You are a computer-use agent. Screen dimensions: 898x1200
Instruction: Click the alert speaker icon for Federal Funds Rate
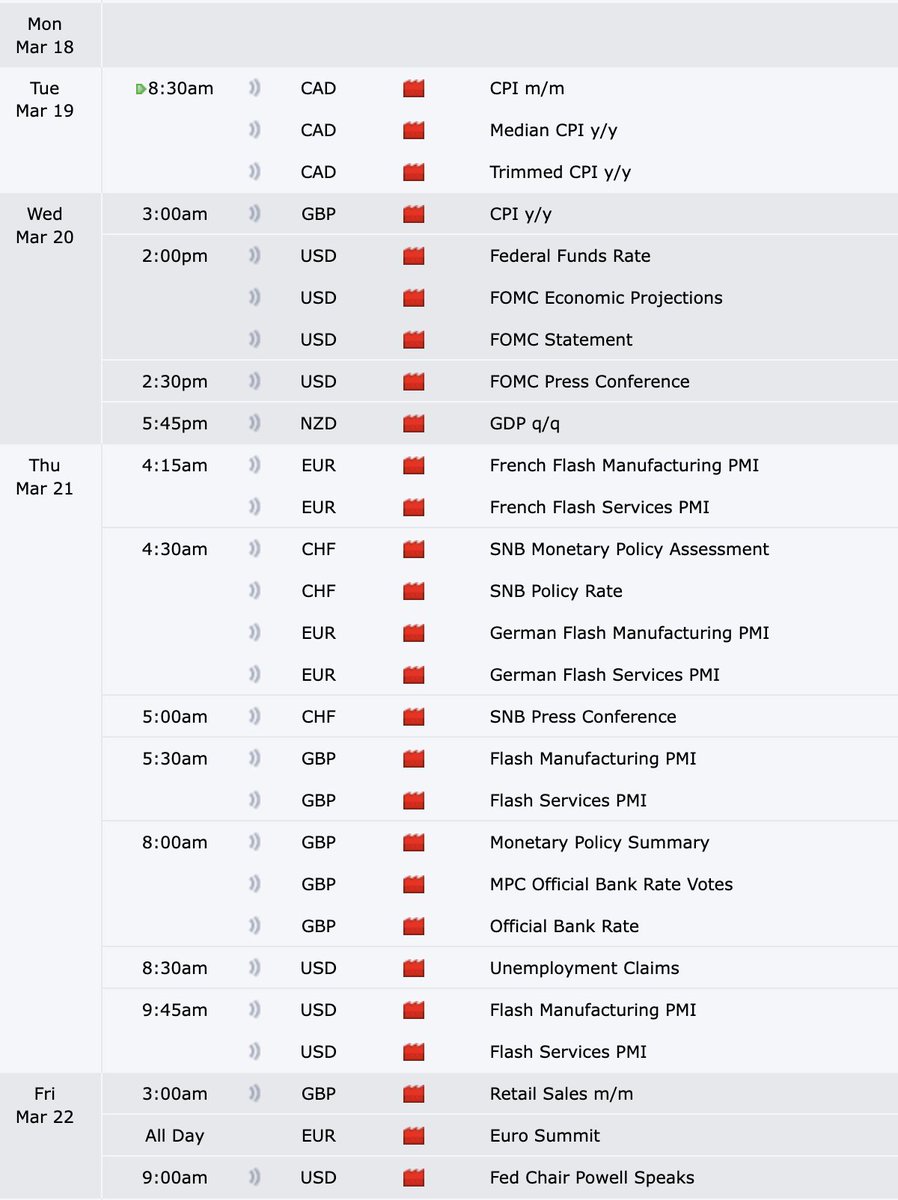255,256
